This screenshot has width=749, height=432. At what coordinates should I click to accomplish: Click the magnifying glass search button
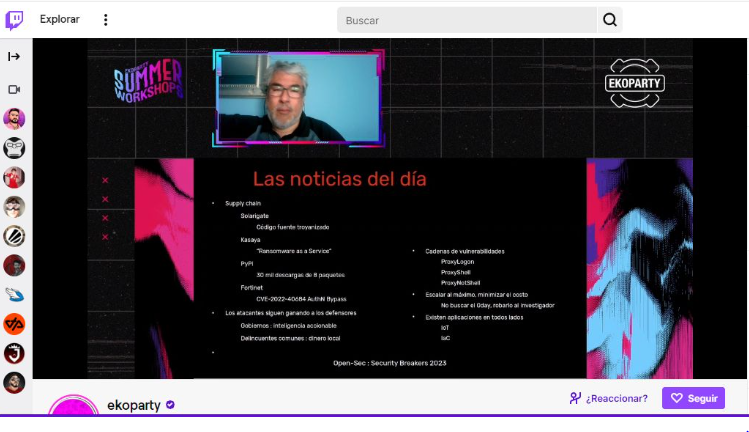[x=610, y=20]
